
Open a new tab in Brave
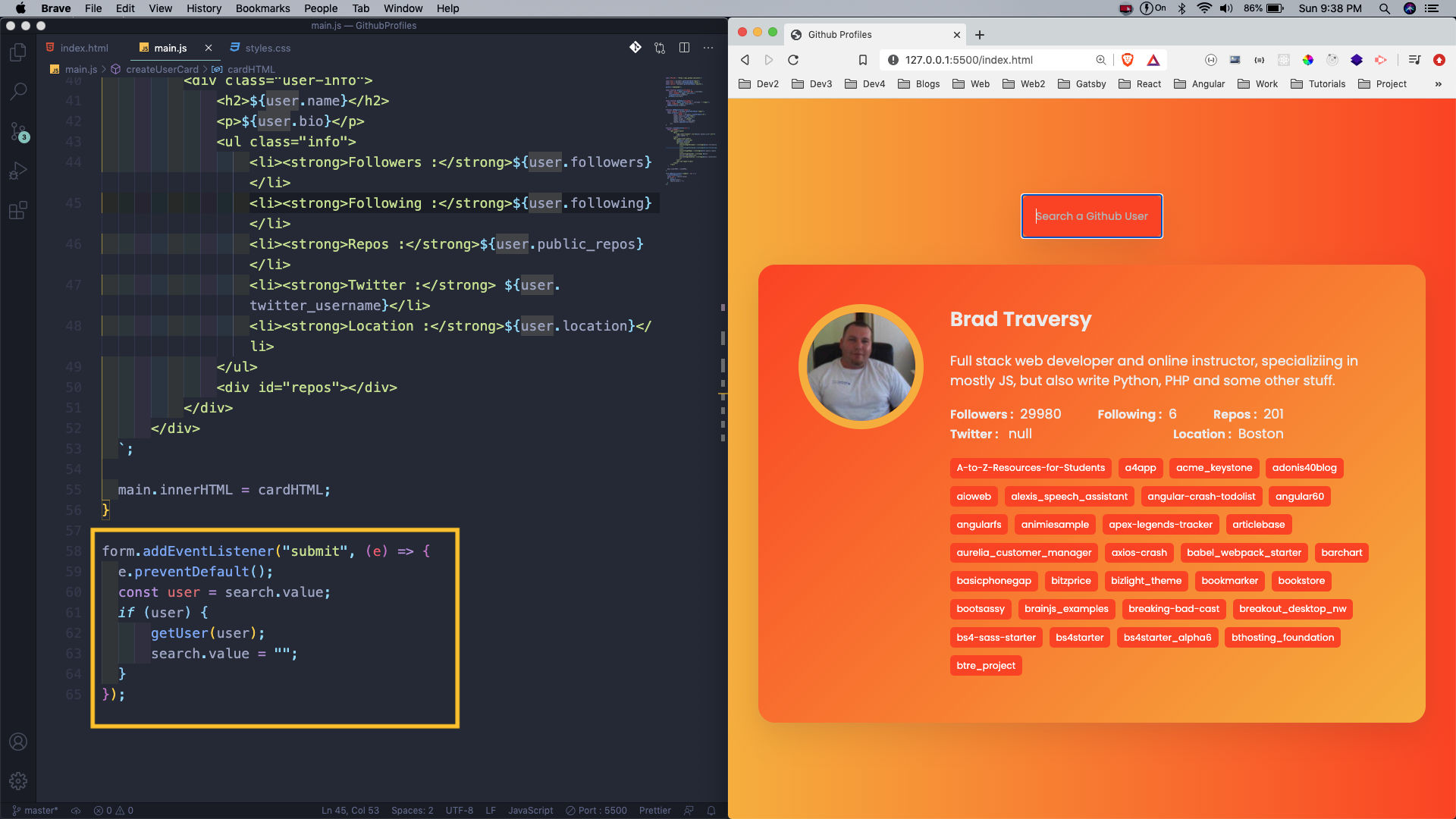(x=980, y=35)
